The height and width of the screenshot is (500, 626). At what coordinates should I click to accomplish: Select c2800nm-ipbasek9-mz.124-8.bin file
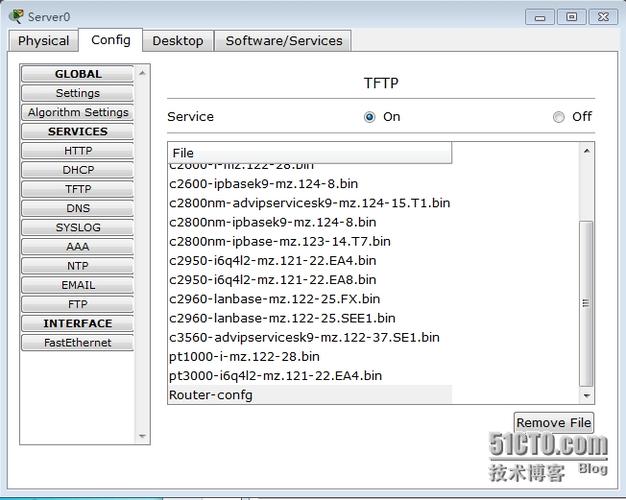tap(310, 222)
